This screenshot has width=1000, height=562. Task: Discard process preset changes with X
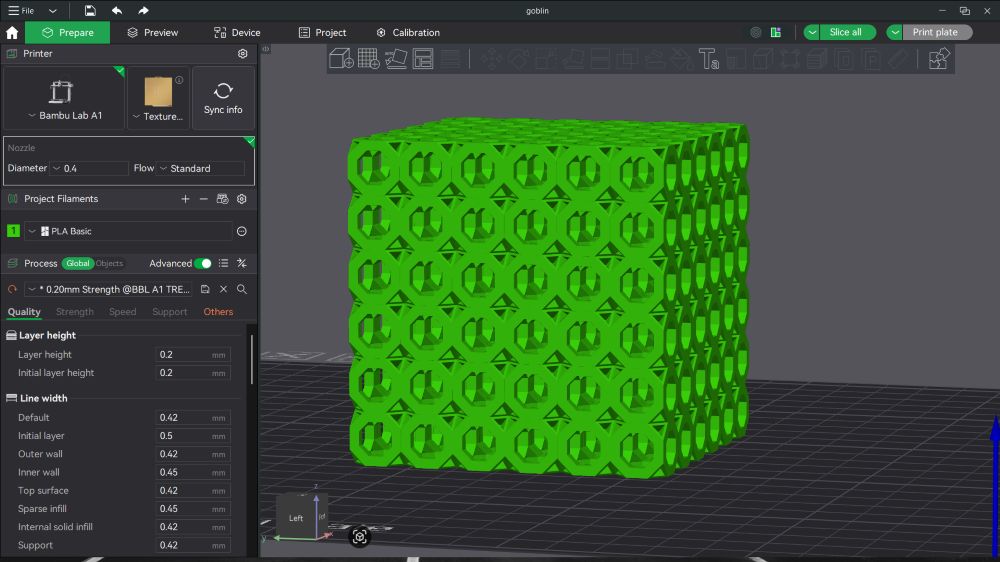click(x=223, y=289)
